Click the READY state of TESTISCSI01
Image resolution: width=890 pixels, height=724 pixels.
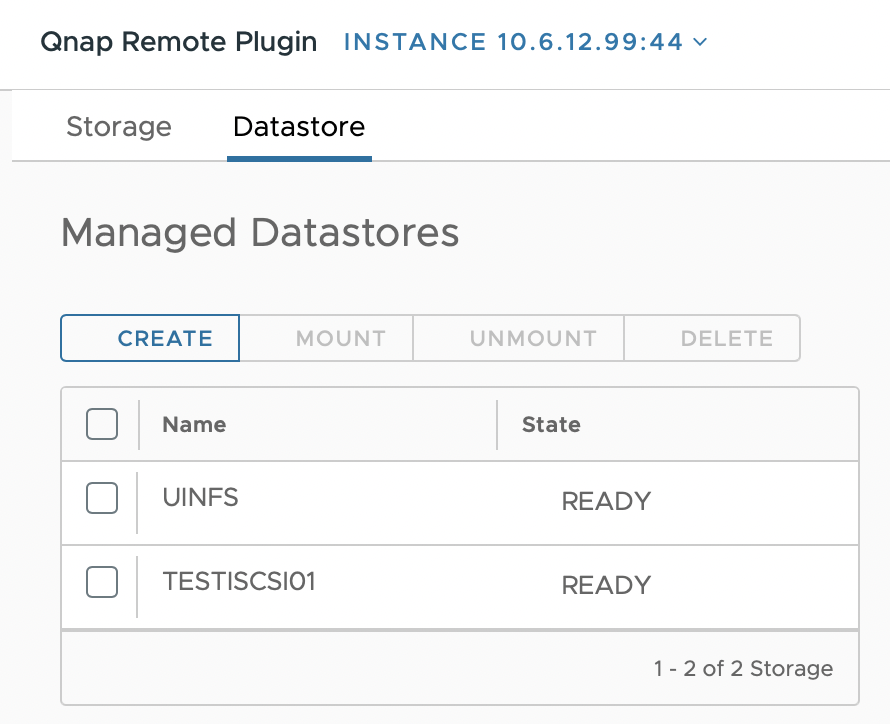606,585
